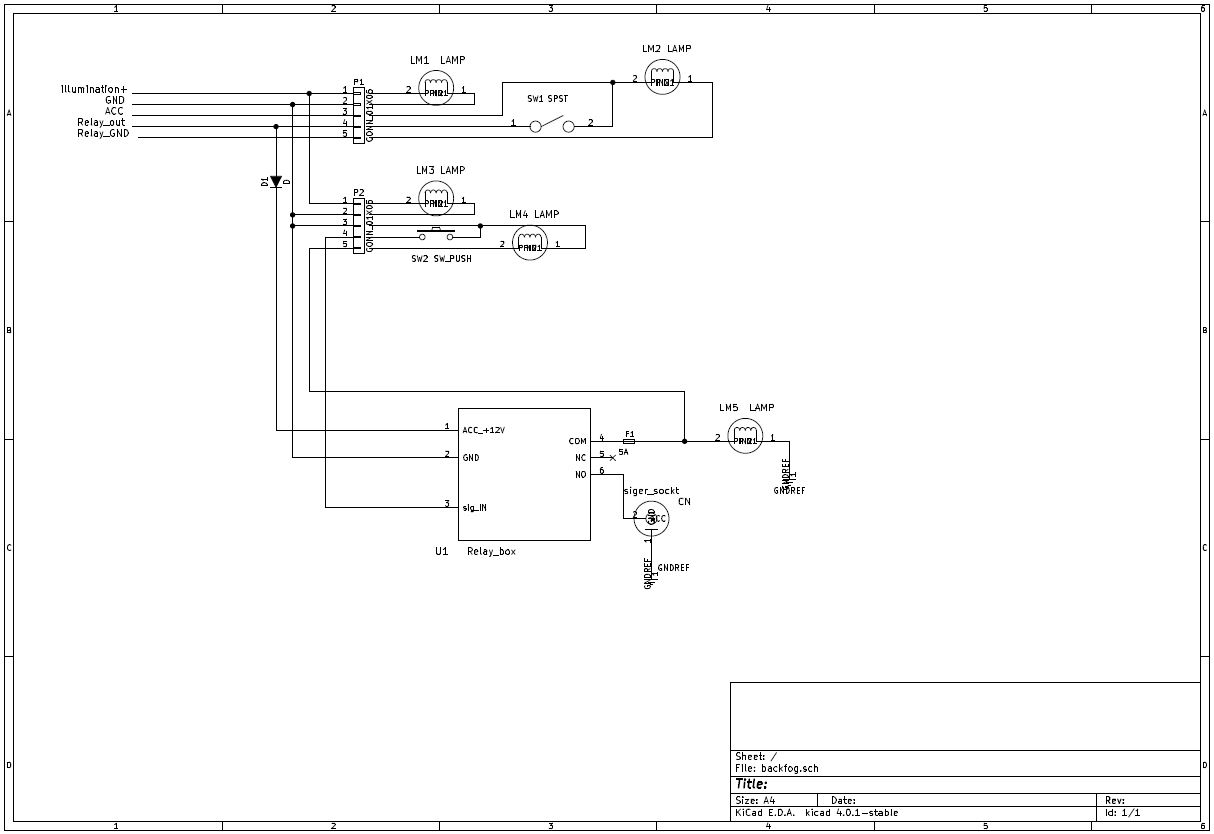Click the 'Illumination+' net label

(x=94, y=90)
